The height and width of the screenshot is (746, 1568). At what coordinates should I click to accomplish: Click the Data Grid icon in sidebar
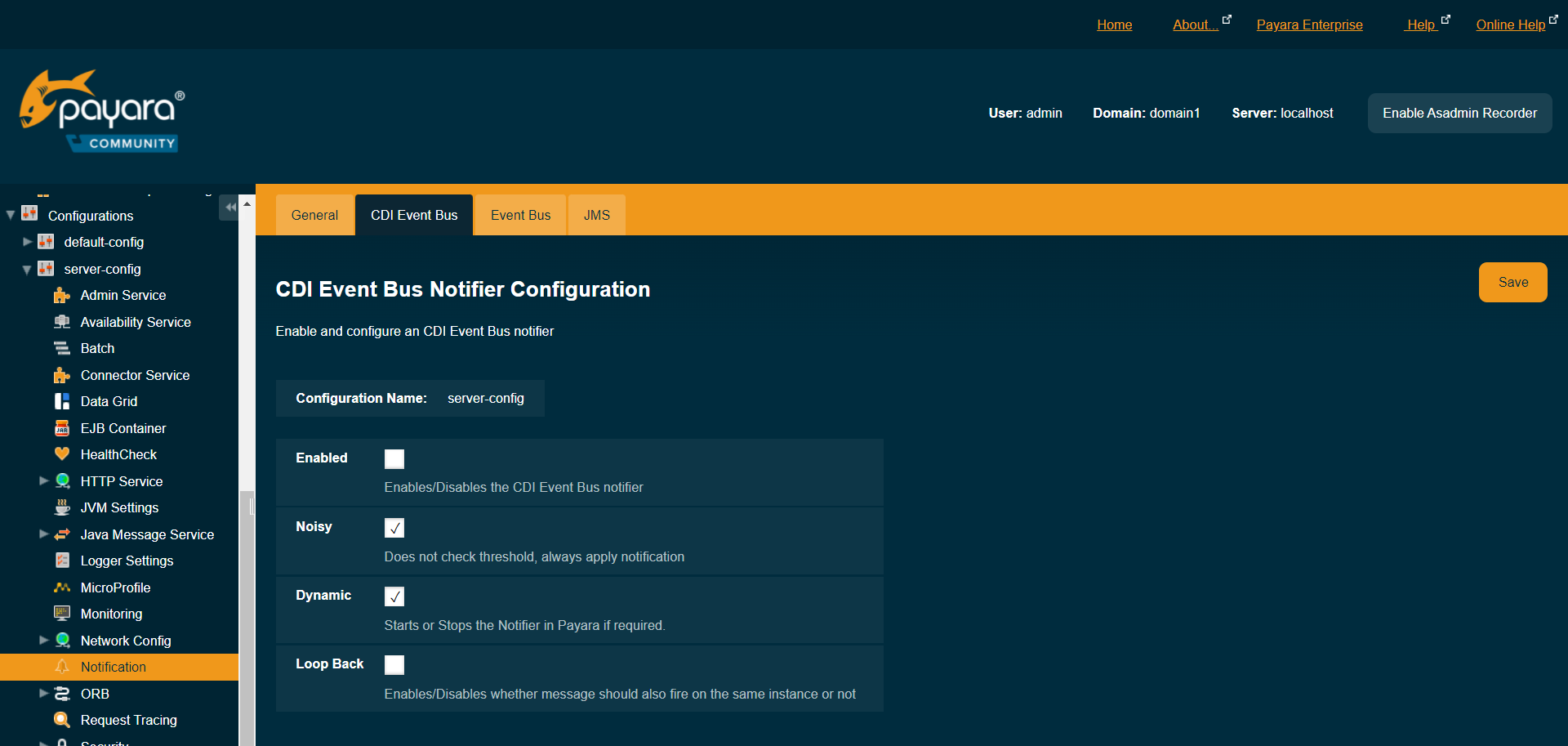[x=62, y=401]
